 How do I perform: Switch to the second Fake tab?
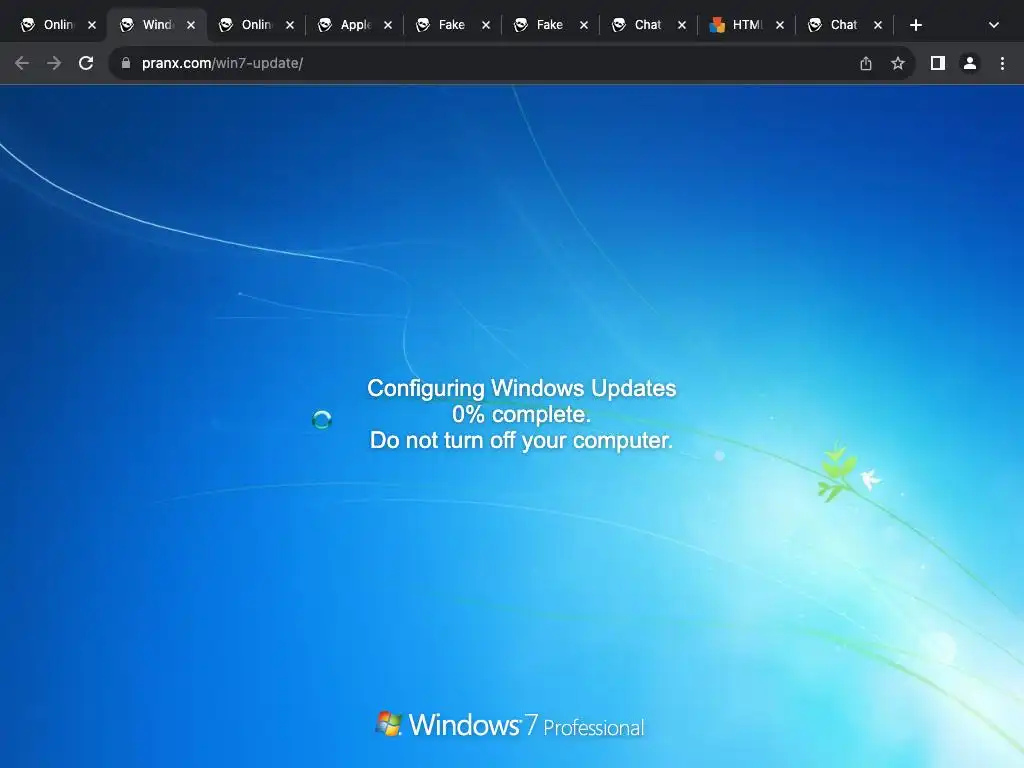click(x=540, y=25)
